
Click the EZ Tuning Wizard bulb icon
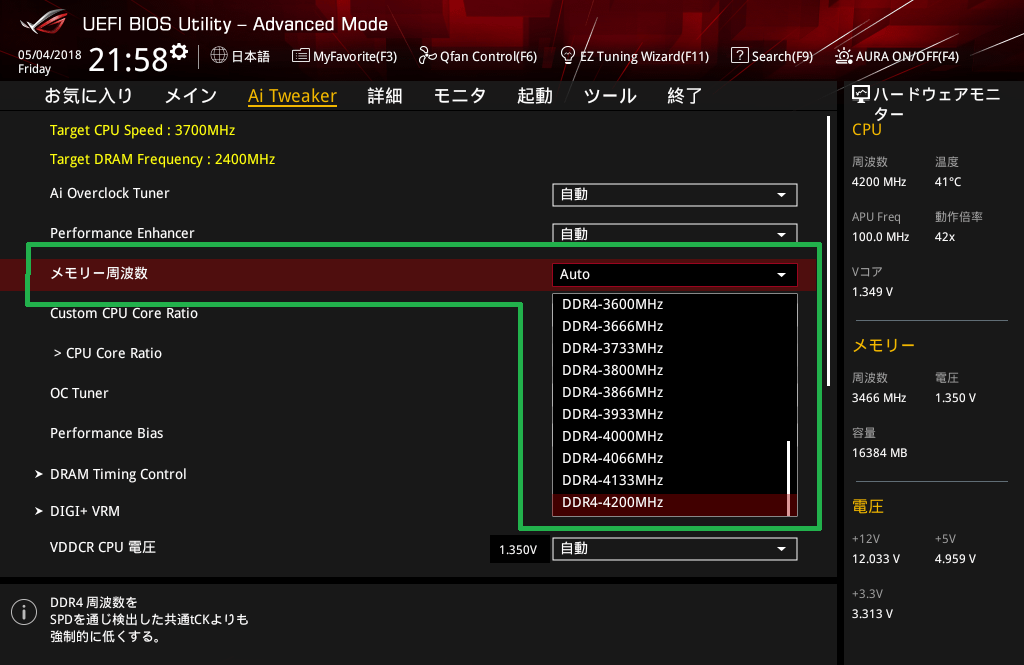coord(568,56)
